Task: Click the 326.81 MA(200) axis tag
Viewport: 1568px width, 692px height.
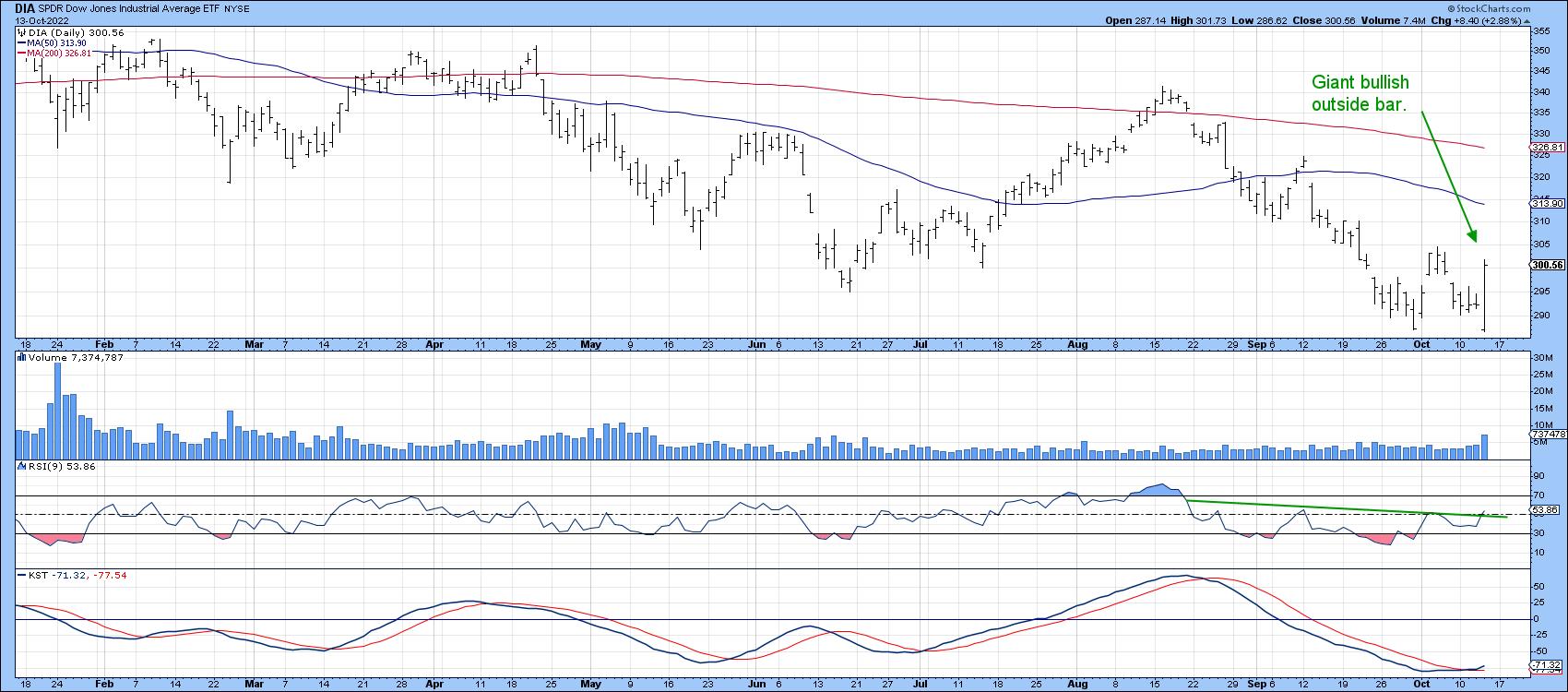Action: click(x=1546, y=148)
